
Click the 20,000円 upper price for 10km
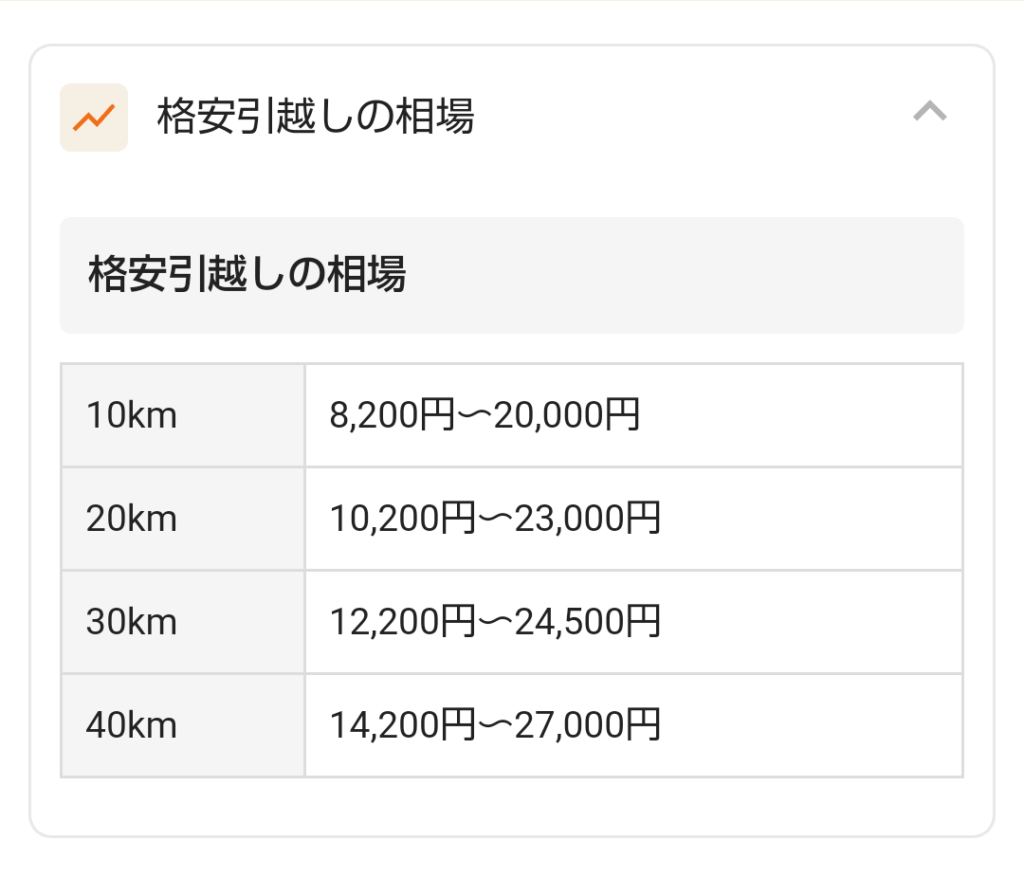pos(566,415)
